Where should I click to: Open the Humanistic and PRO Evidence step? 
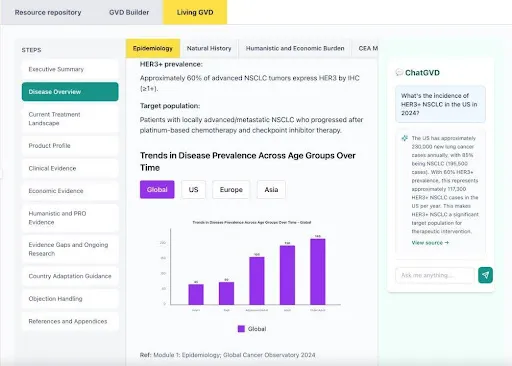click(70, 218)
